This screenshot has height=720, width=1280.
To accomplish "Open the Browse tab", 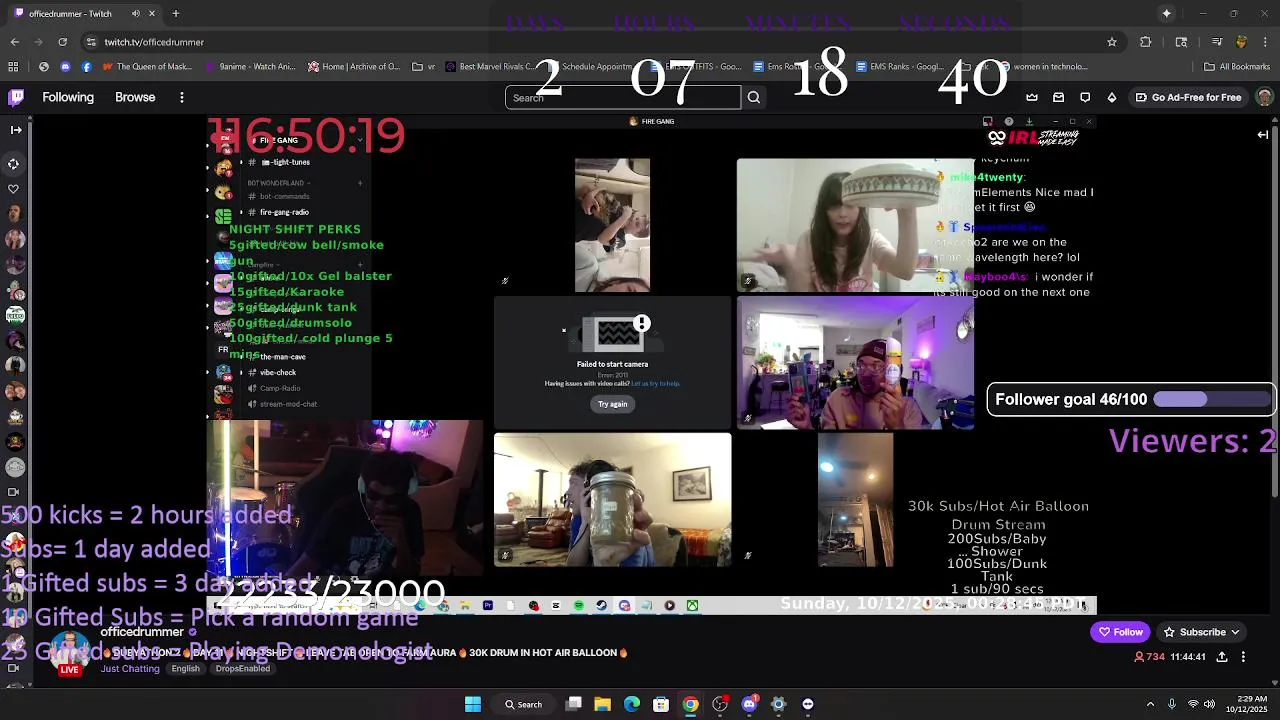I will 135,97.
